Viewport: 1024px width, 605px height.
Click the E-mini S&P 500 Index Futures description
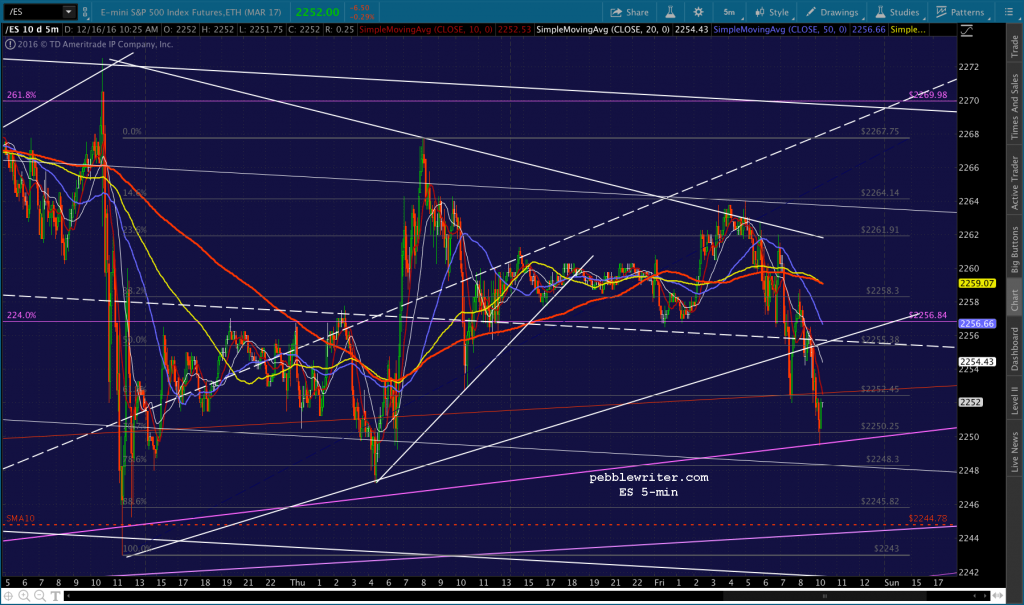pyautogui.click(x=191, y=12)
